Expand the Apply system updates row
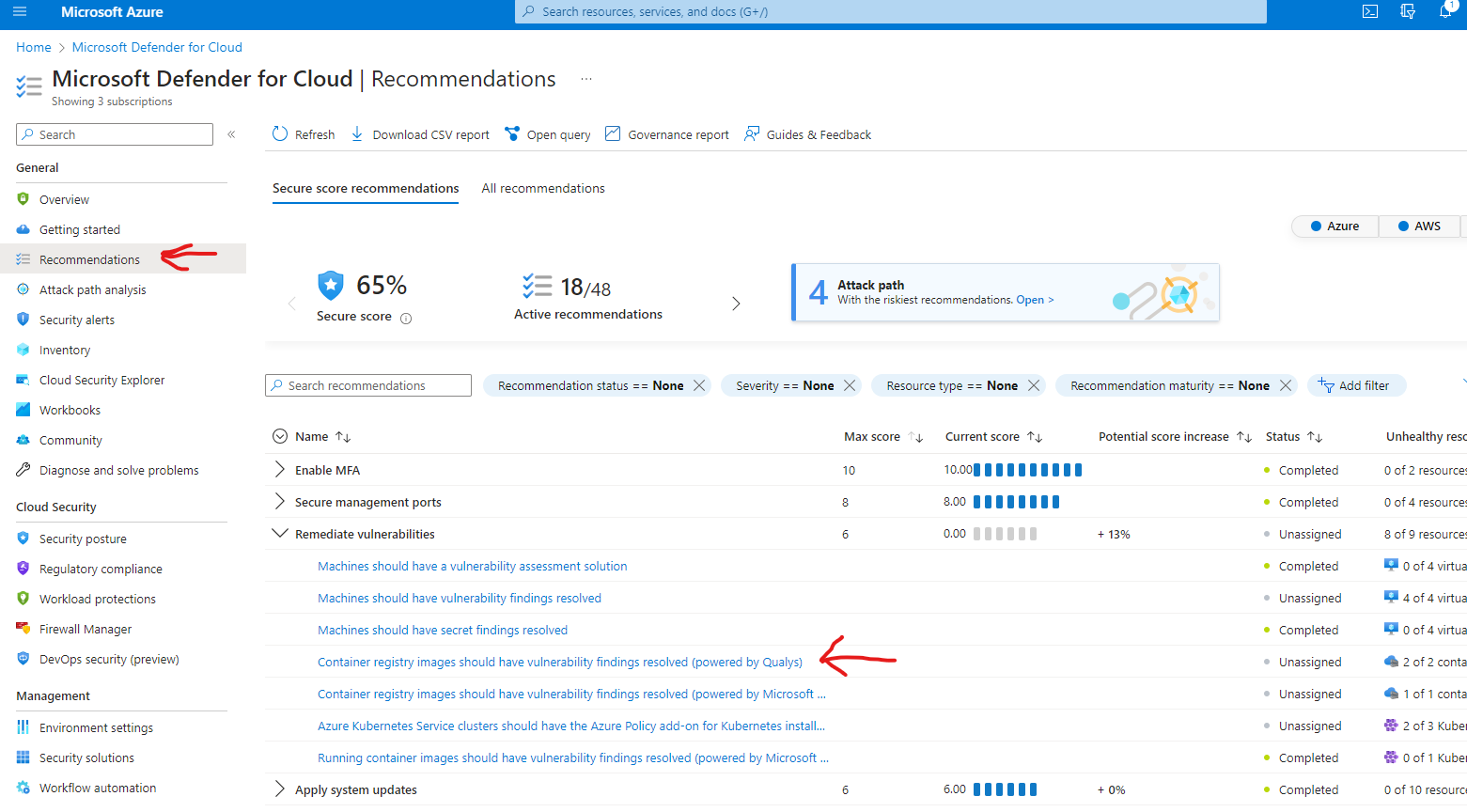1467x812 pixels. (x=279, y=789)
